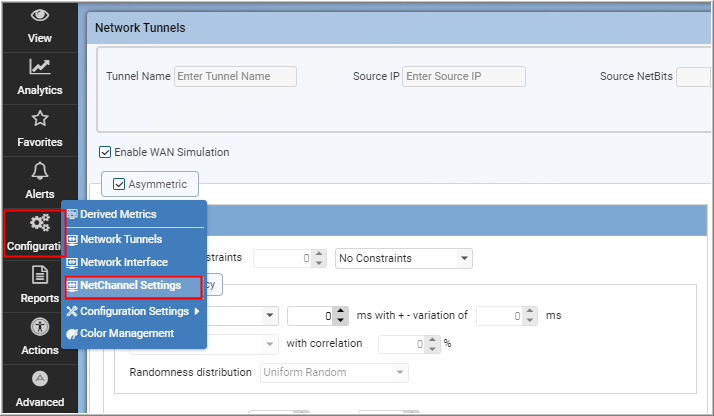714x416 pixels.
Task: Click the Actions sidebar icon
Action: click(x=40, y=326)
